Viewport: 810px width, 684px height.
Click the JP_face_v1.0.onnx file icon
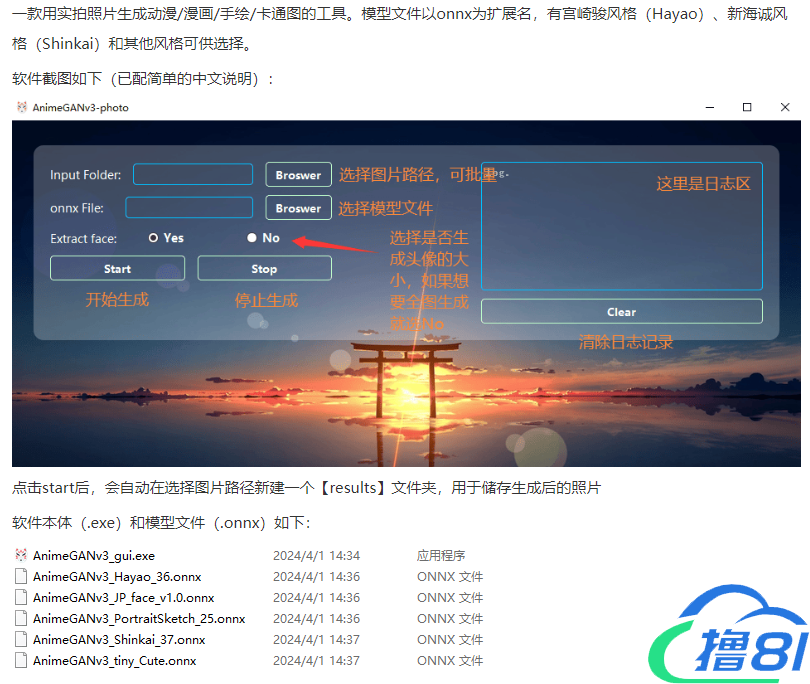[22, 598]
